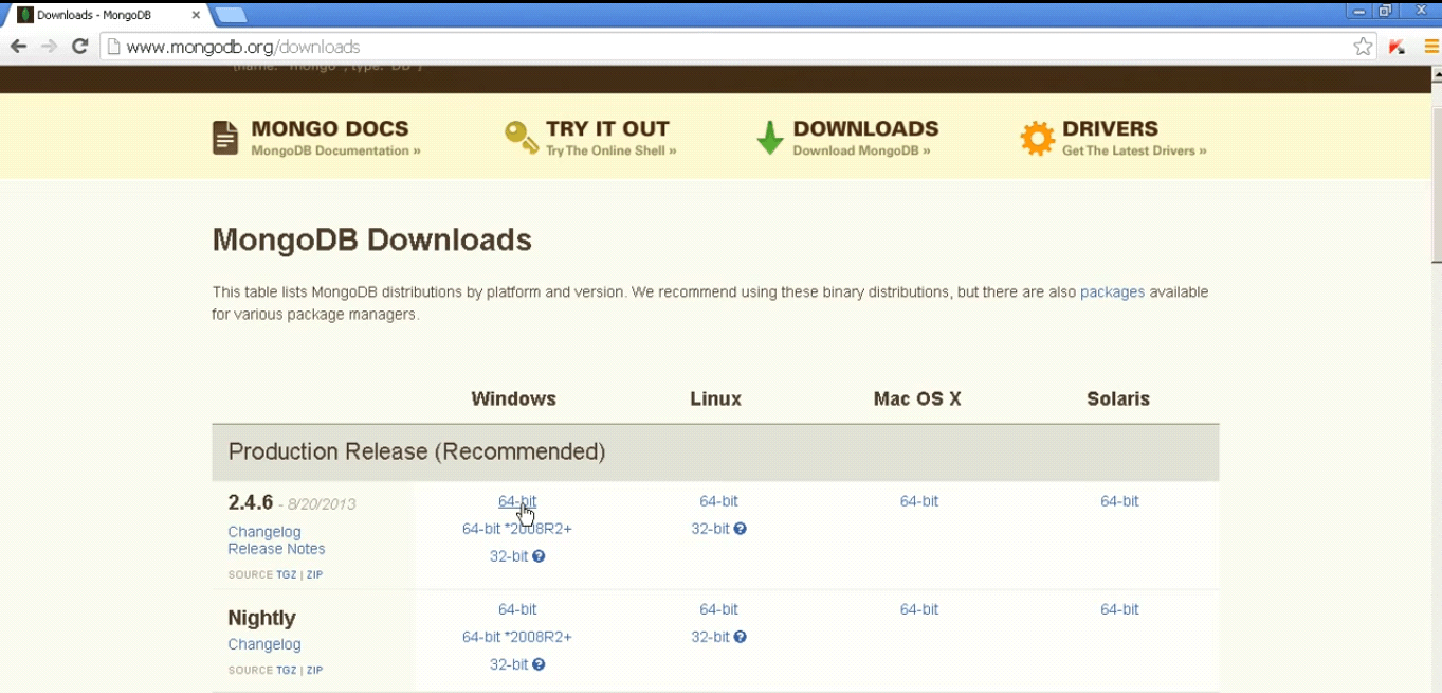Viewport: 1442px width, 693px height.
Task: Open the TRY IT OUT heading link
Action: tap(607, 129)
